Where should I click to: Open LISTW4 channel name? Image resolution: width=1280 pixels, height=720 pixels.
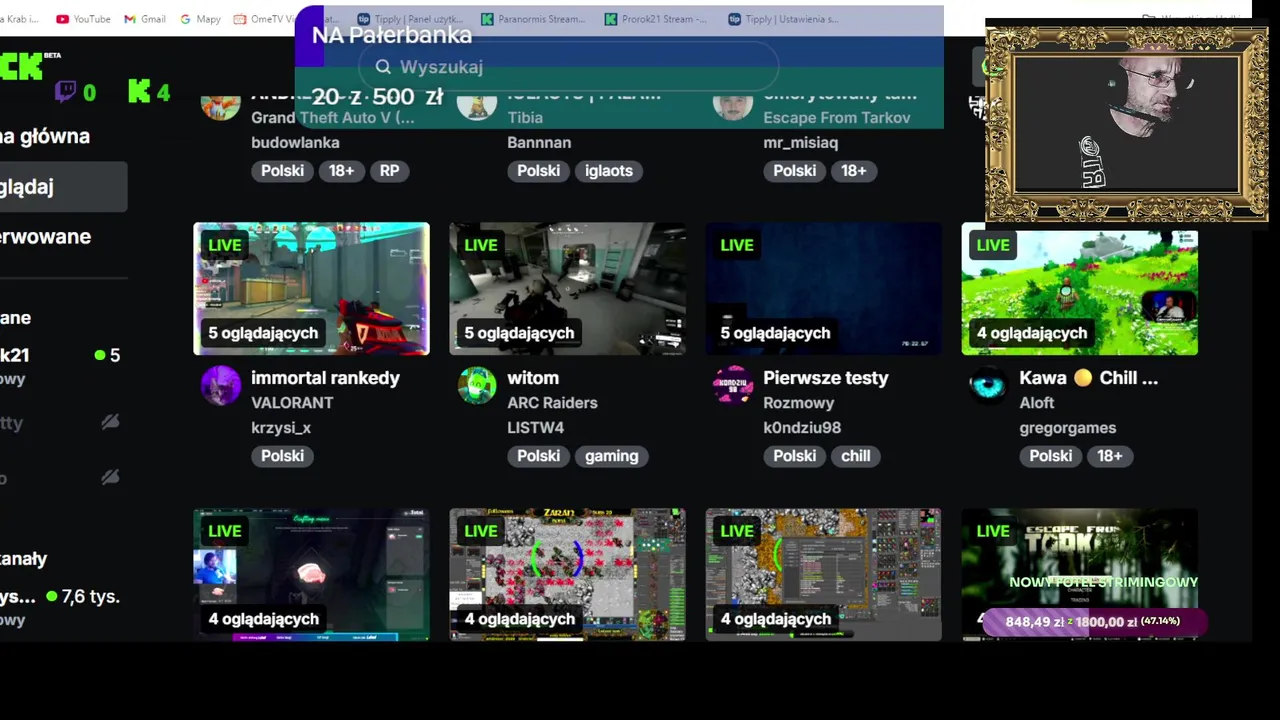coord(535,428)
